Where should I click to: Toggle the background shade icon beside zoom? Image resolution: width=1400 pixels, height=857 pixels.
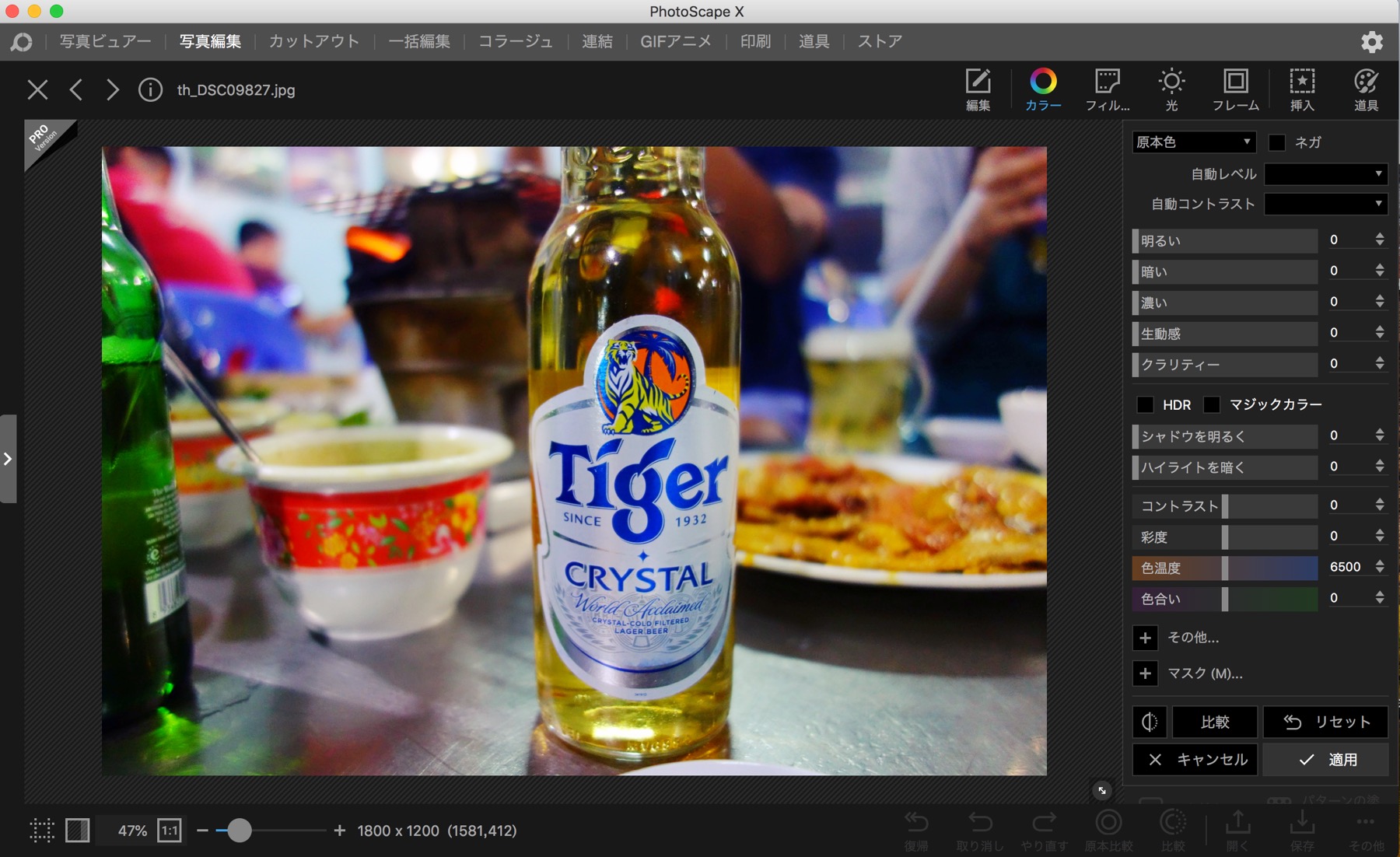(x=78, y=831)
